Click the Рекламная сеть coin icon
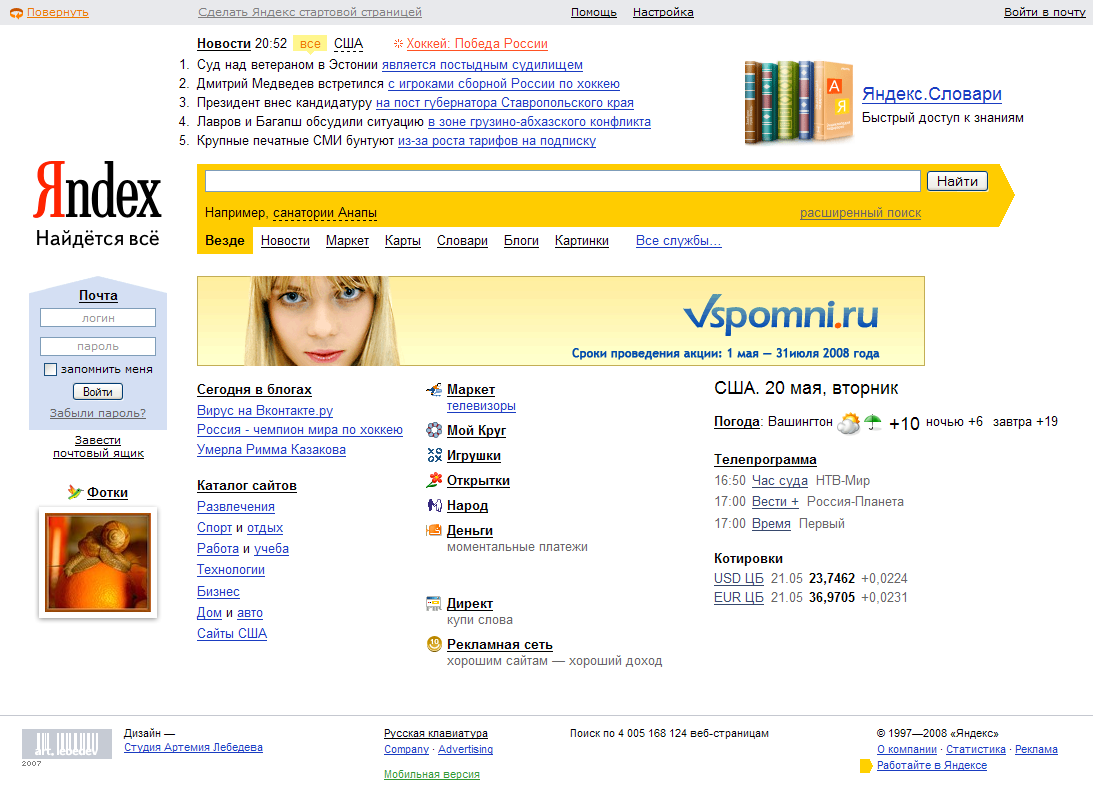The width and height of the screenshot is (1093, 807). (x=434, y=644)
